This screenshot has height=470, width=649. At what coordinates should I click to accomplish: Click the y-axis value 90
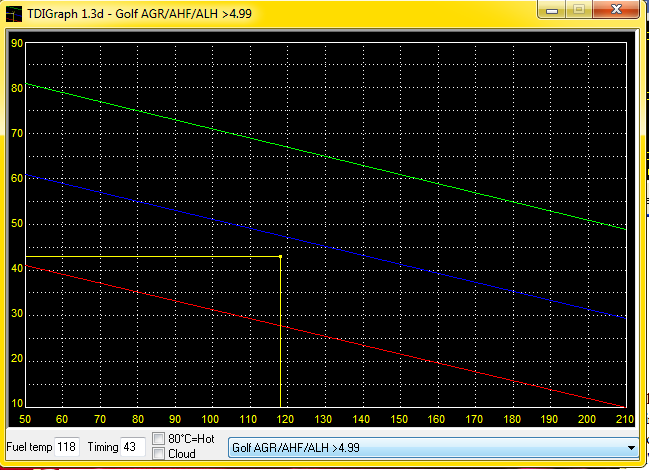(x=17, y=43)
